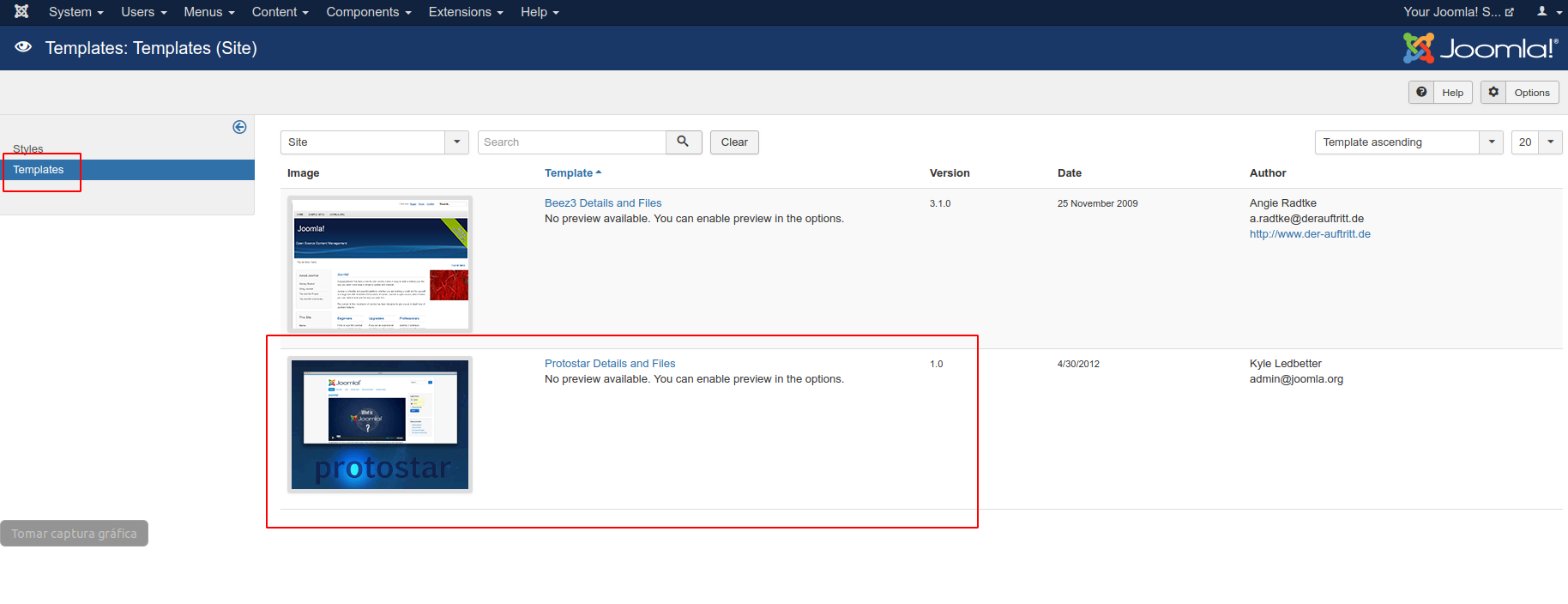Click the Kyle Ledbetter author name
Viewport: 1568px width, 604px height.
[x=1285, y=364]
